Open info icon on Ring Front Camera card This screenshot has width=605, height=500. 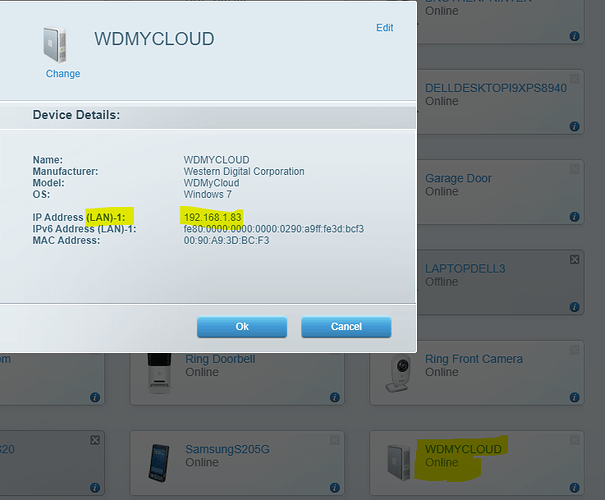(575, 397)
